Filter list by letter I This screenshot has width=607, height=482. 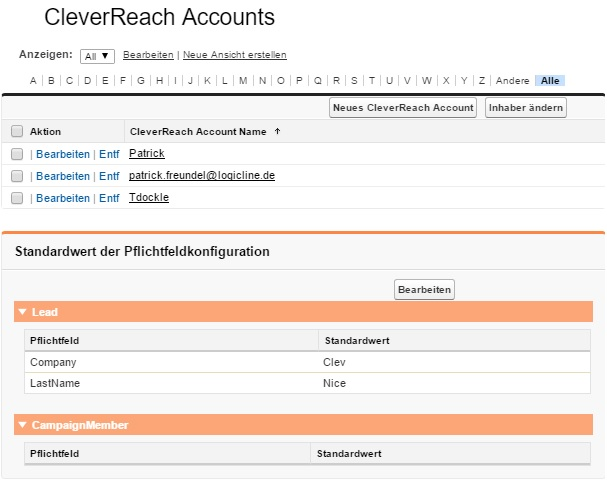175,81
